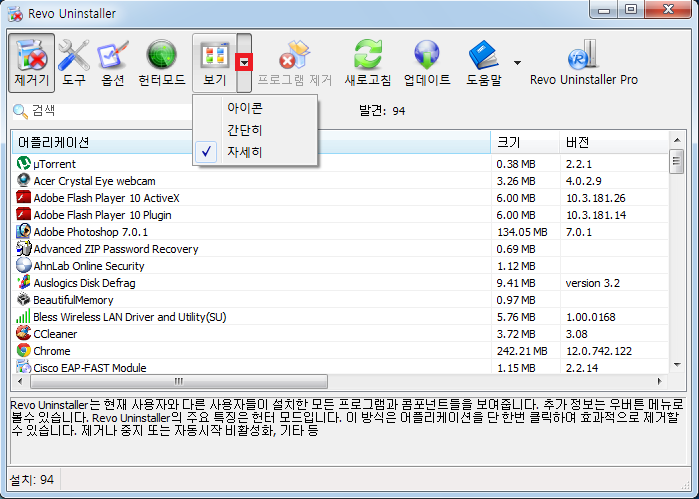The image size is (699, 499).
Task: Sort by 버전 (Version) column header
Action: coord(614,142)
